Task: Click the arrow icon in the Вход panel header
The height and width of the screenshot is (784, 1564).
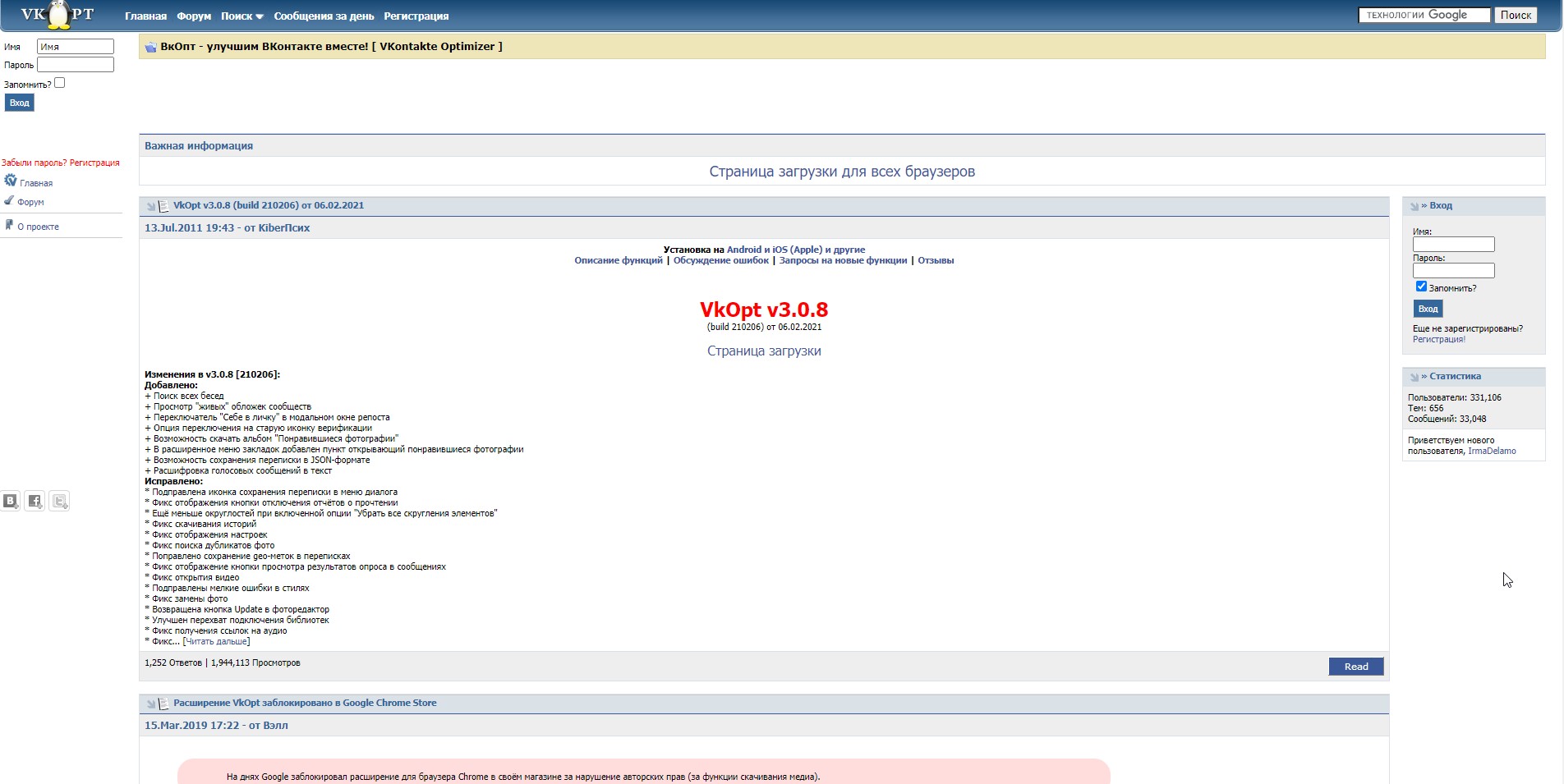Action: click(x=1414, y=207)
